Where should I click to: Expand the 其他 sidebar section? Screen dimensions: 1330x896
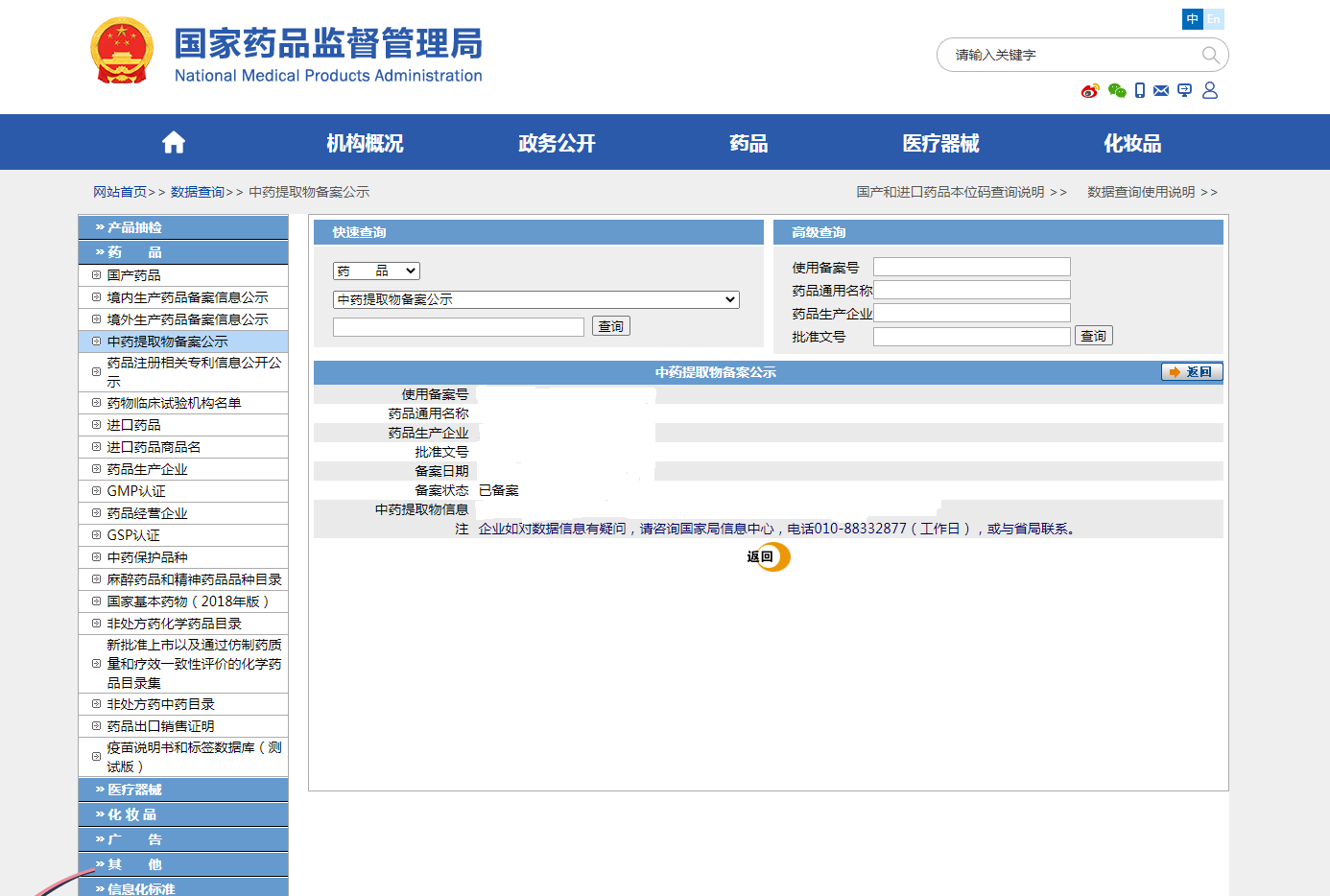click(183, 864)
